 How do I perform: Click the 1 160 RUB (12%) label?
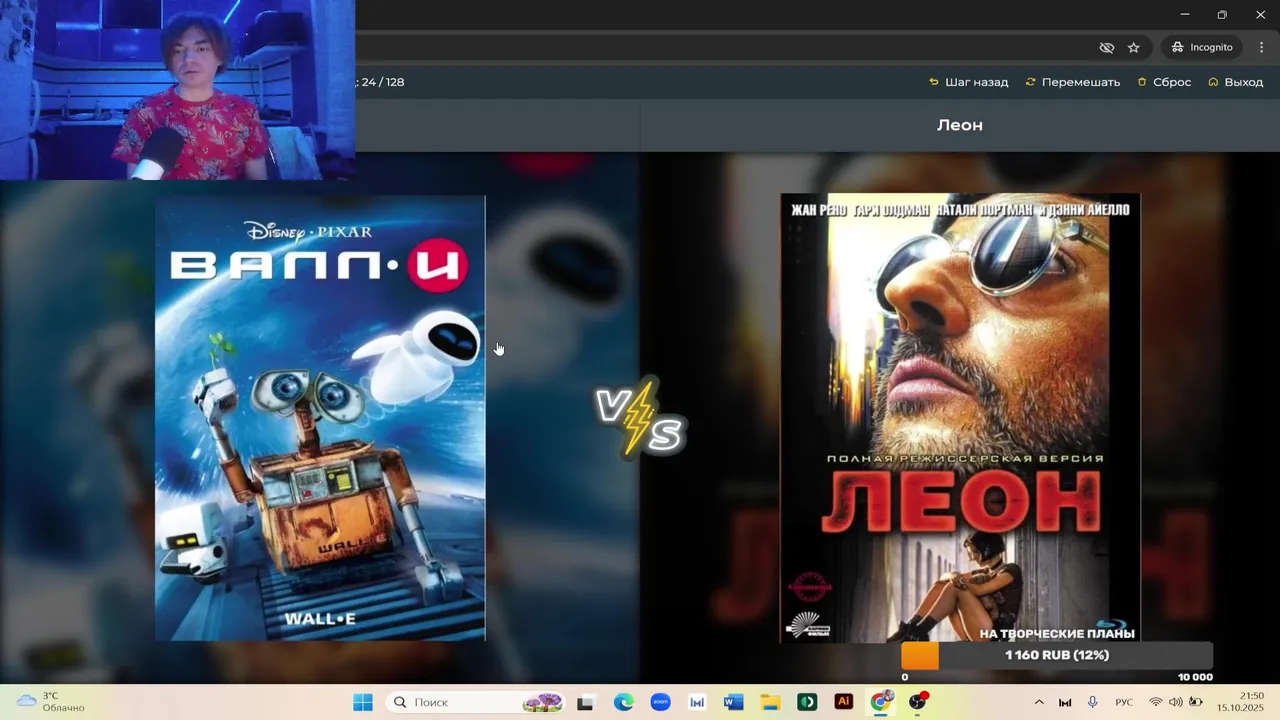click(x=1057, y=655)
